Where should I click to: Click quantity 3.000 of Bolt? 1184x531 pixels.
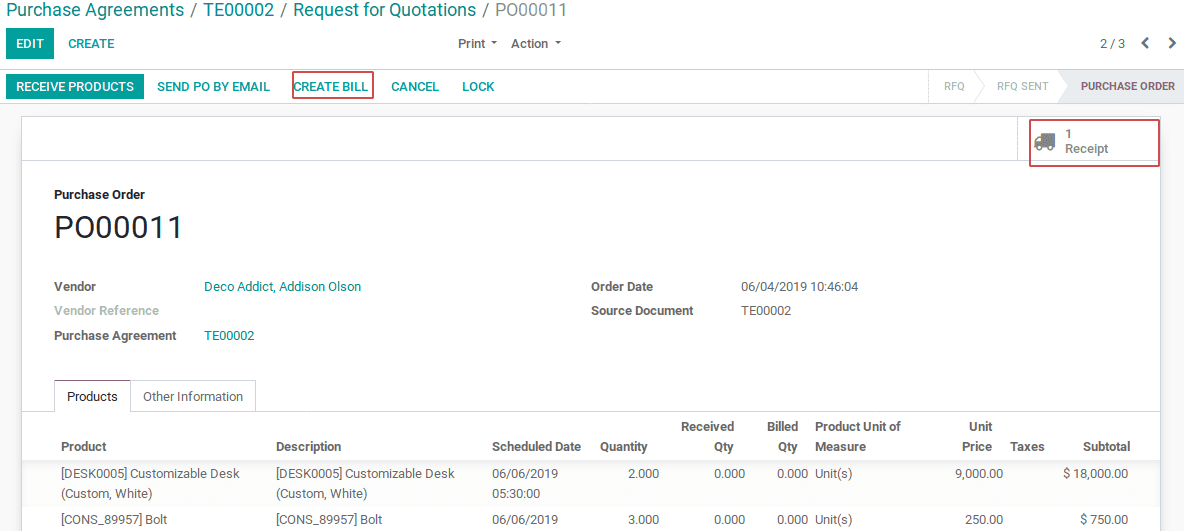click(643, 520)
